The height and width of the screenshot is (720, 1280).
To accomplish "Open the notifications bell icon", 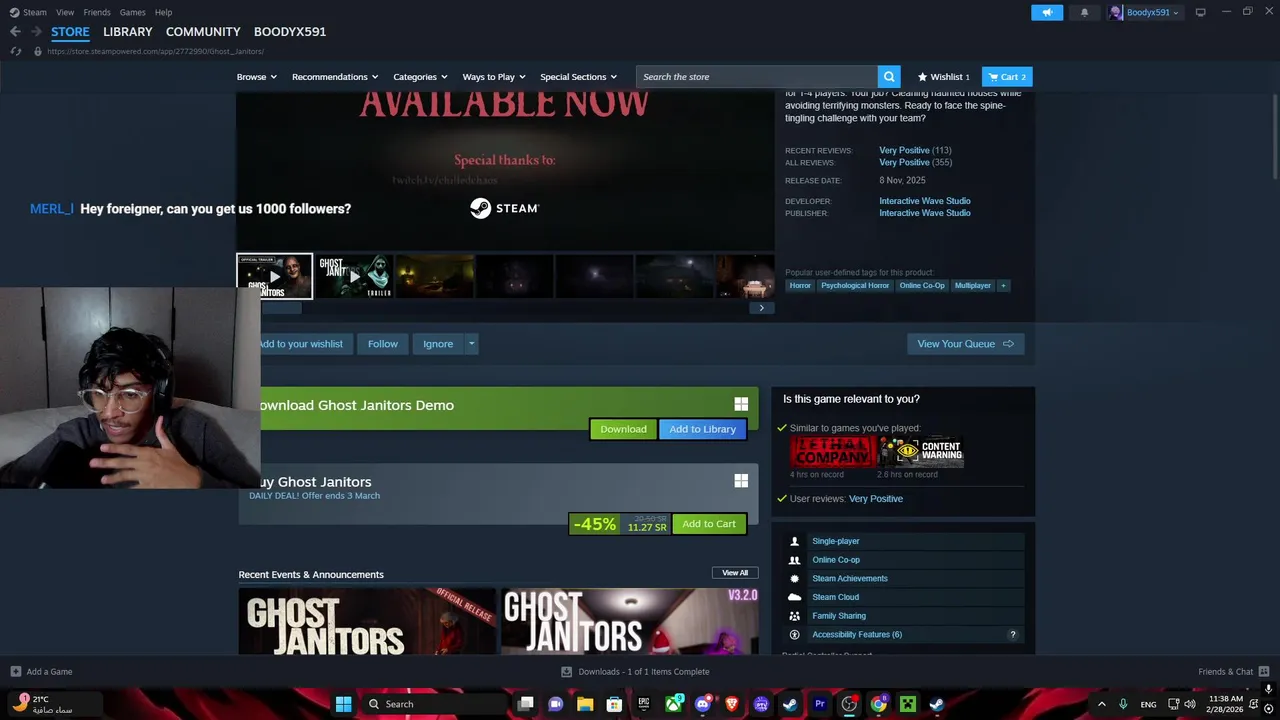I will 1084,12.
